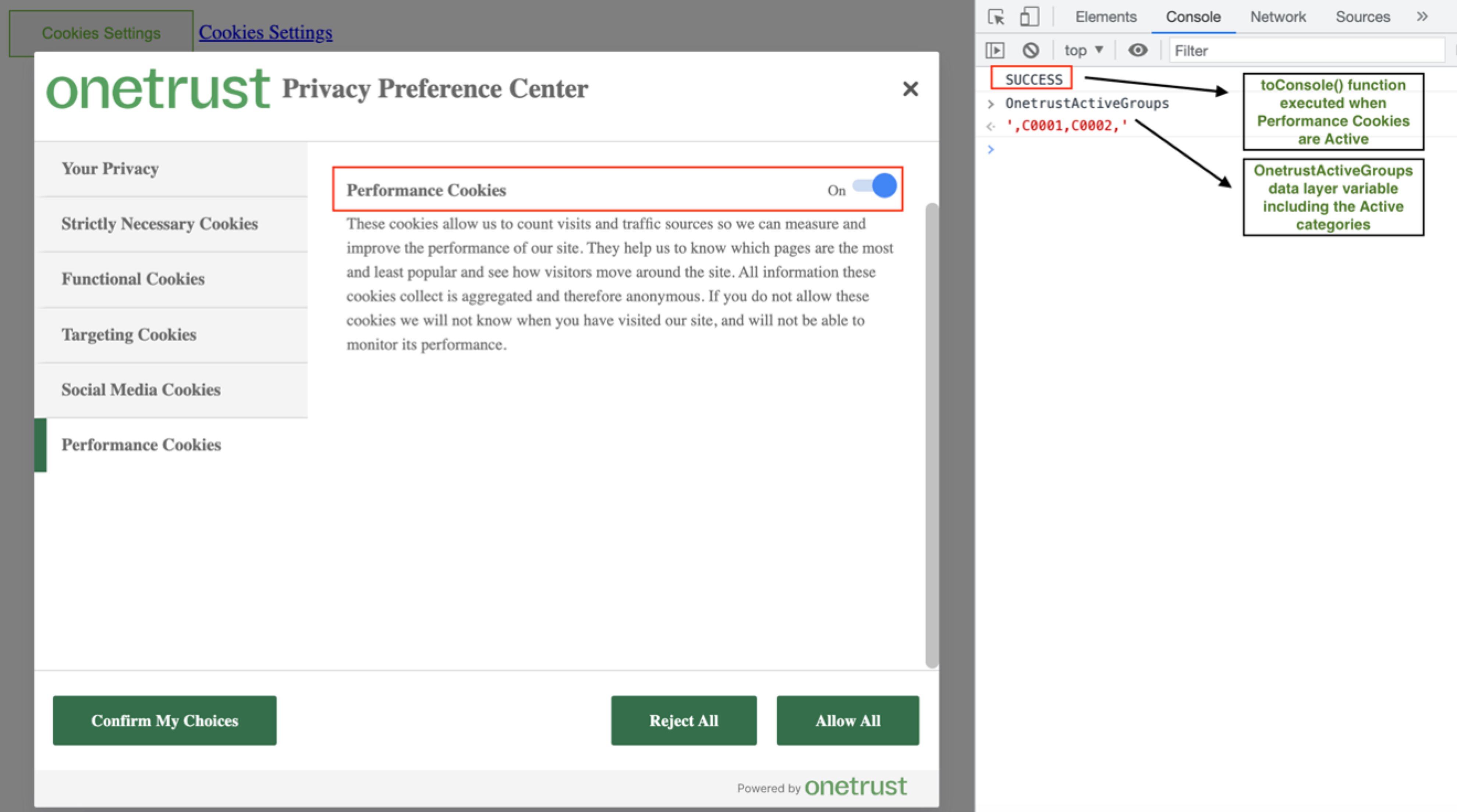This screenshot has height=812, width=1457.
Task: Toggle the device toolbar icon
Action: pos(1029,17)
